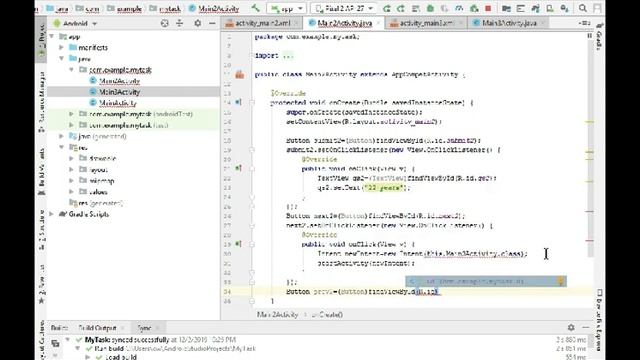Switch to Sync tab in Build panel
This screenshot has height=360, width=640.
(x=144, y=328)
